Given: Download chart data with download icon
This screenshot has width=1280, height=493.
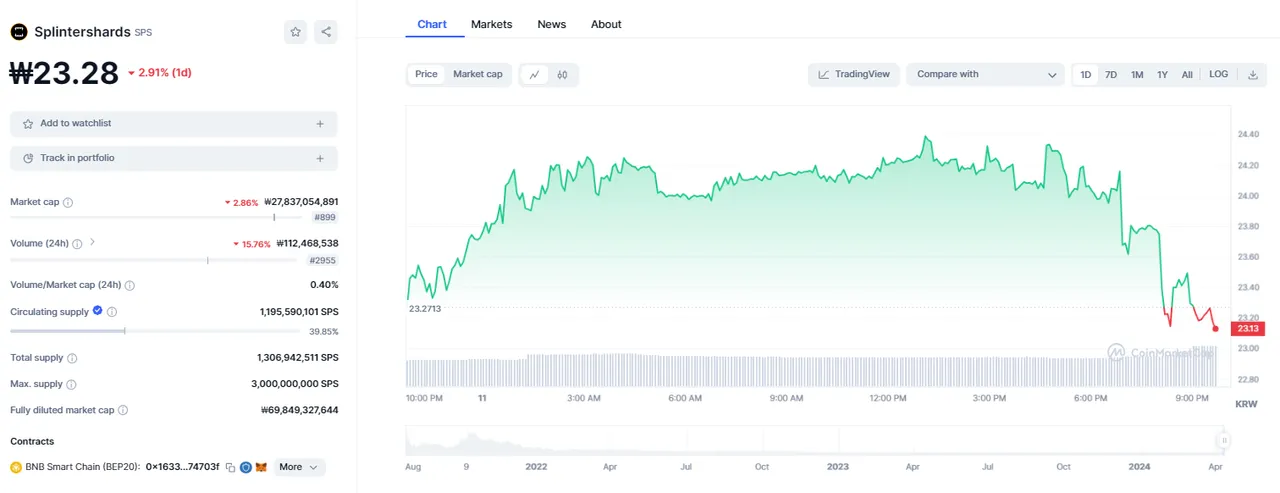Looking at the screenshot, I should coord(1252,74).
